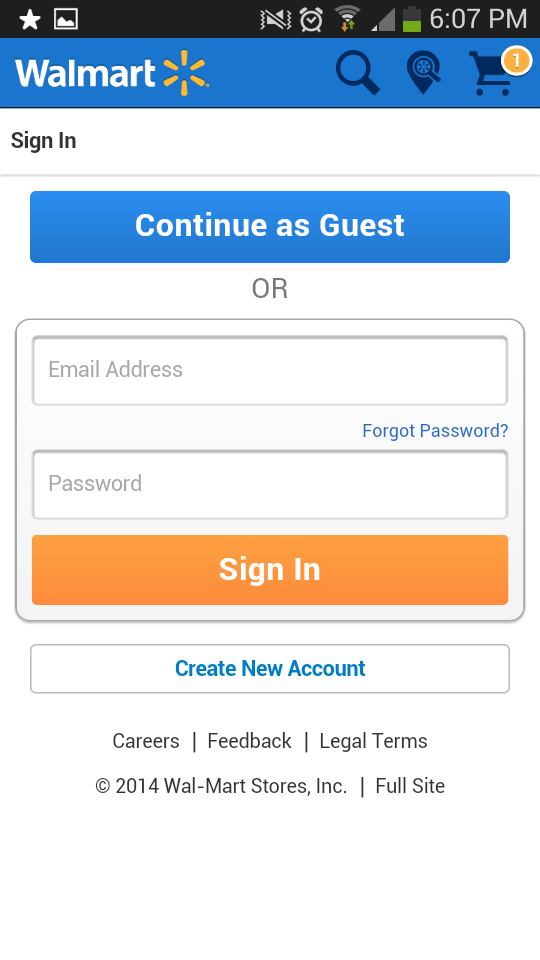The height and width of the screenshot is (960, 540).
Task: Open the shopping cart icon
Action: pos(492,73)
